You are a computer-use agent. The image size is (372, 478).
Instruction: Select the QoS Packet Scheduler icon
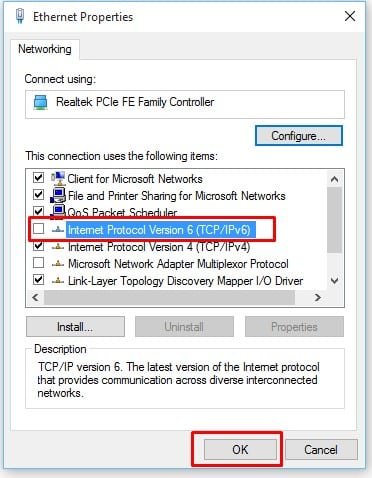click(58, 212)
